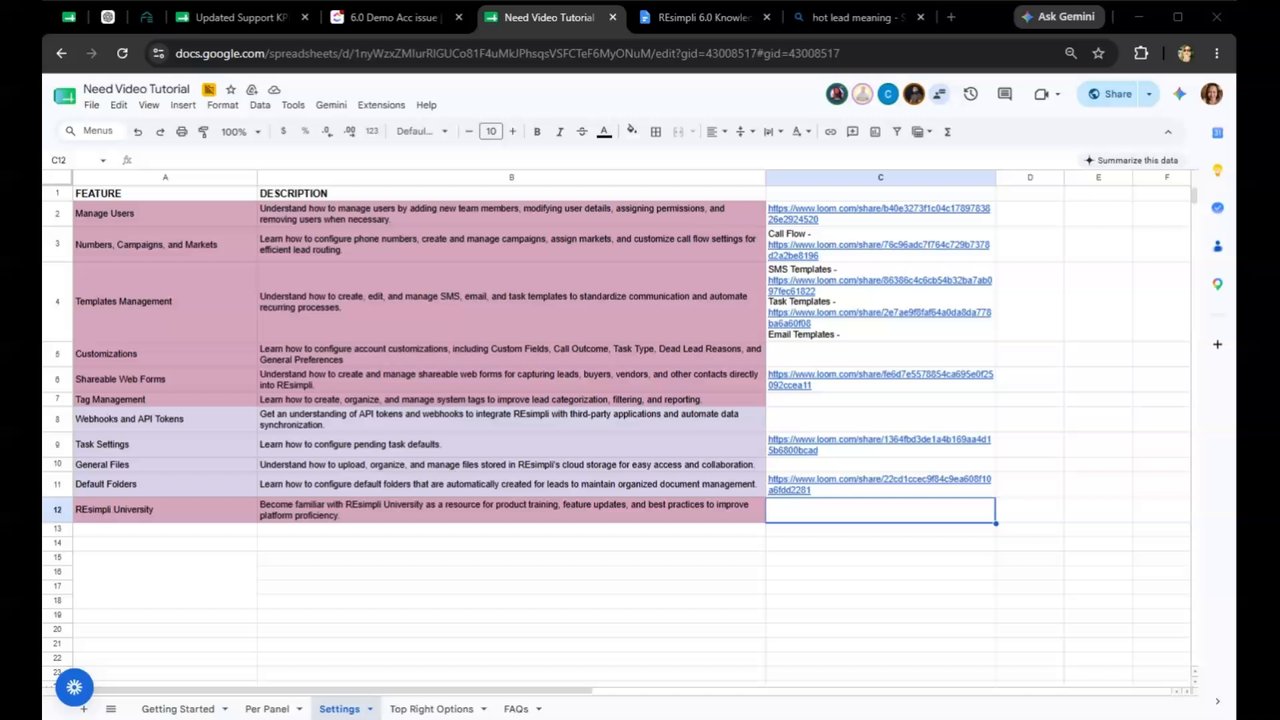
Task: Toggle bold formatting in toolbar
Action: coord(537,132)
